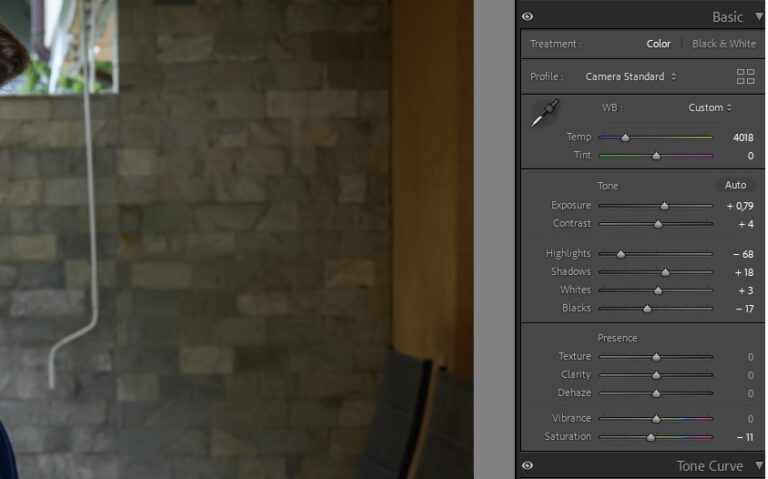This screenshot has width=768, height=479.
Task: Click the Vibrance value field
Action: pos(750,419)
